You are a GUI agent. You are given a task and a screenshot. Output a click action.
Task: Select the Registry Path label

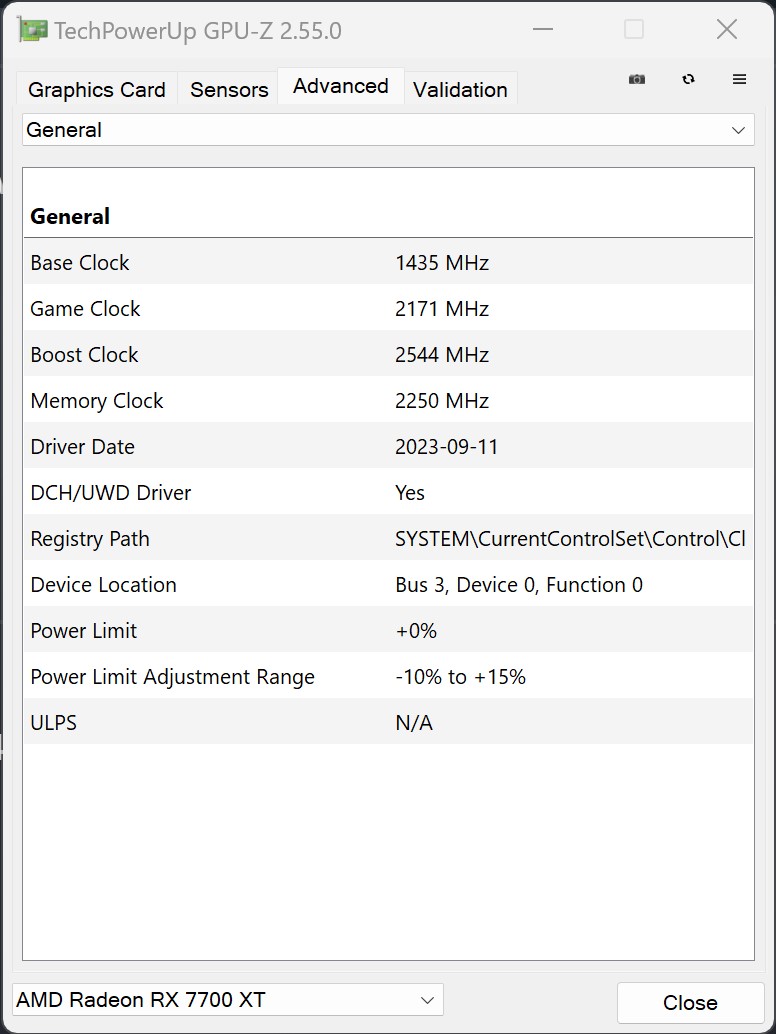click(90, 539)
